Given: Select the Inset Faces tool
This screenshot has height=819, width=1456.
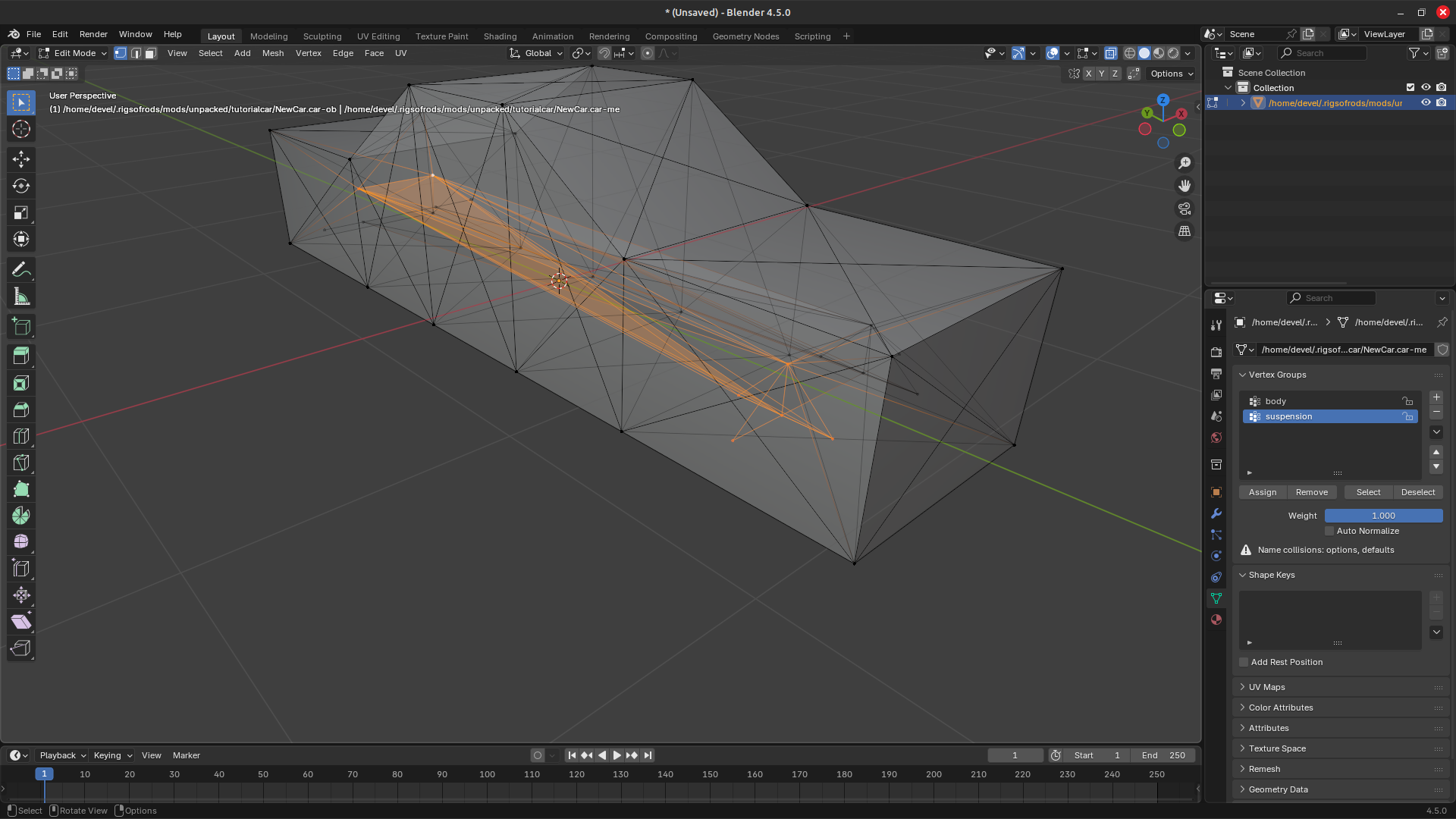Looking at the screenshot, I should [21, 383].
